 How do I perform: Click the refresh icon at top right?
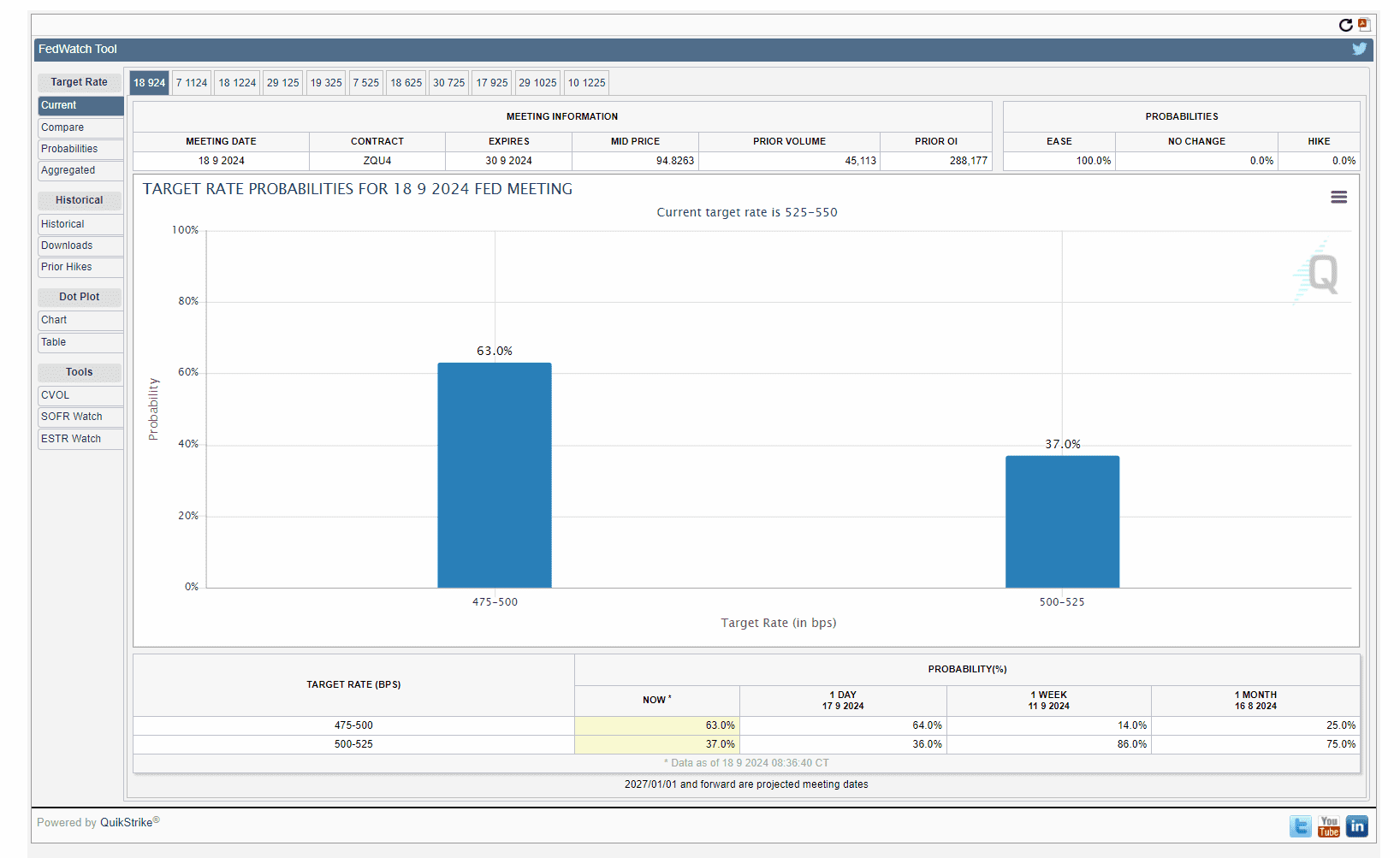[x=1345, y=25]
